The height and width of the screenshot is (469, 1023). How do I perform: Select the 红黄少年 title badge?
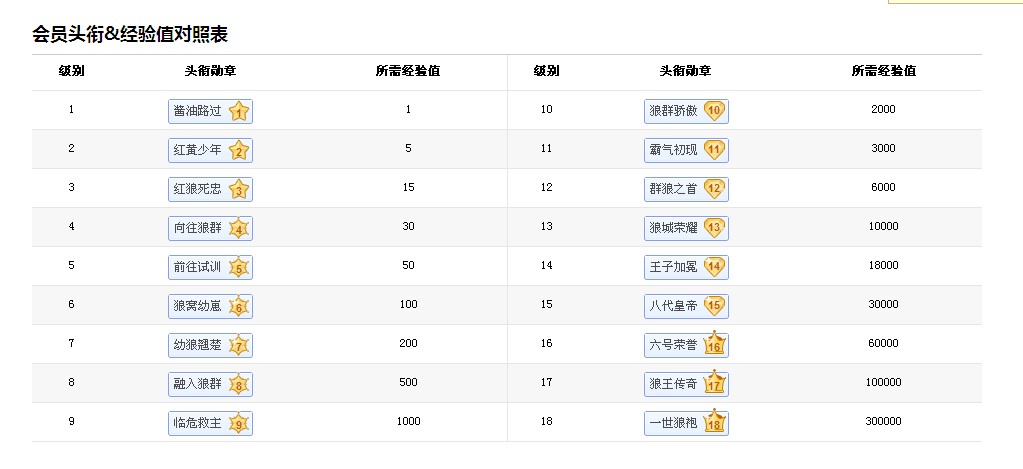(x=210, y=151)
